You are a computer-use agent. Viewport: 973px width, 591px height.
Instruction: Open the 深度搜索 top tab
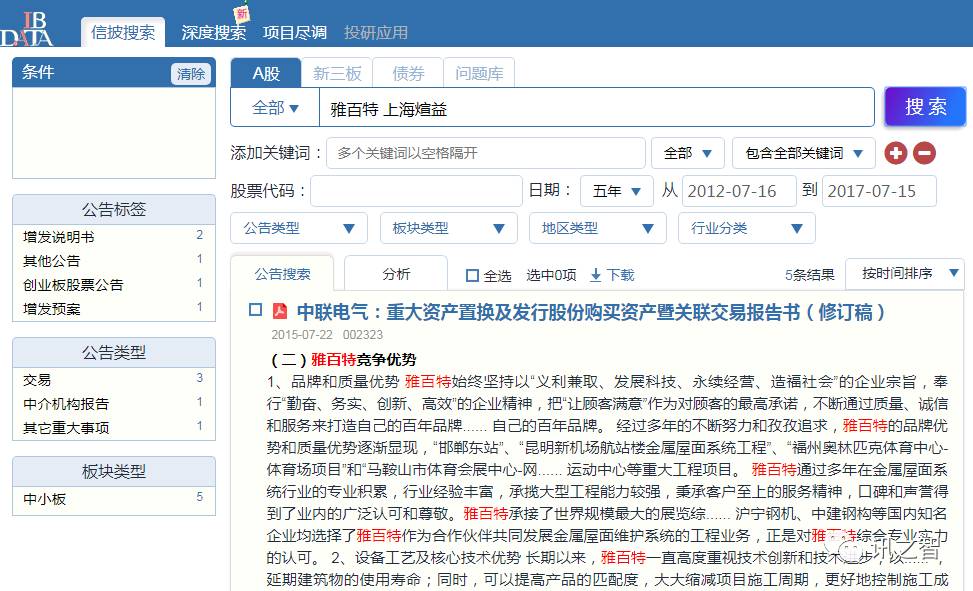point(213,32)
